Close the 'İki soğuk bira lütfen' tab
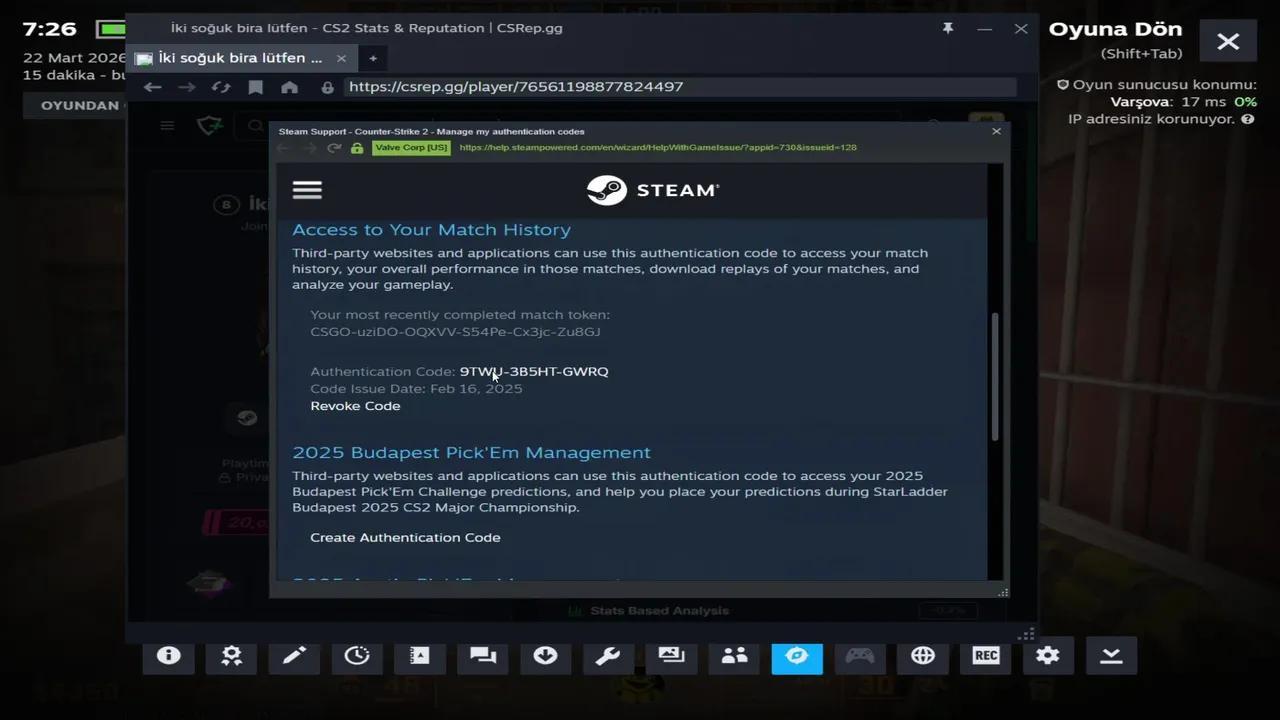Screen dimensions: 1280x720 tap(341, 58)
